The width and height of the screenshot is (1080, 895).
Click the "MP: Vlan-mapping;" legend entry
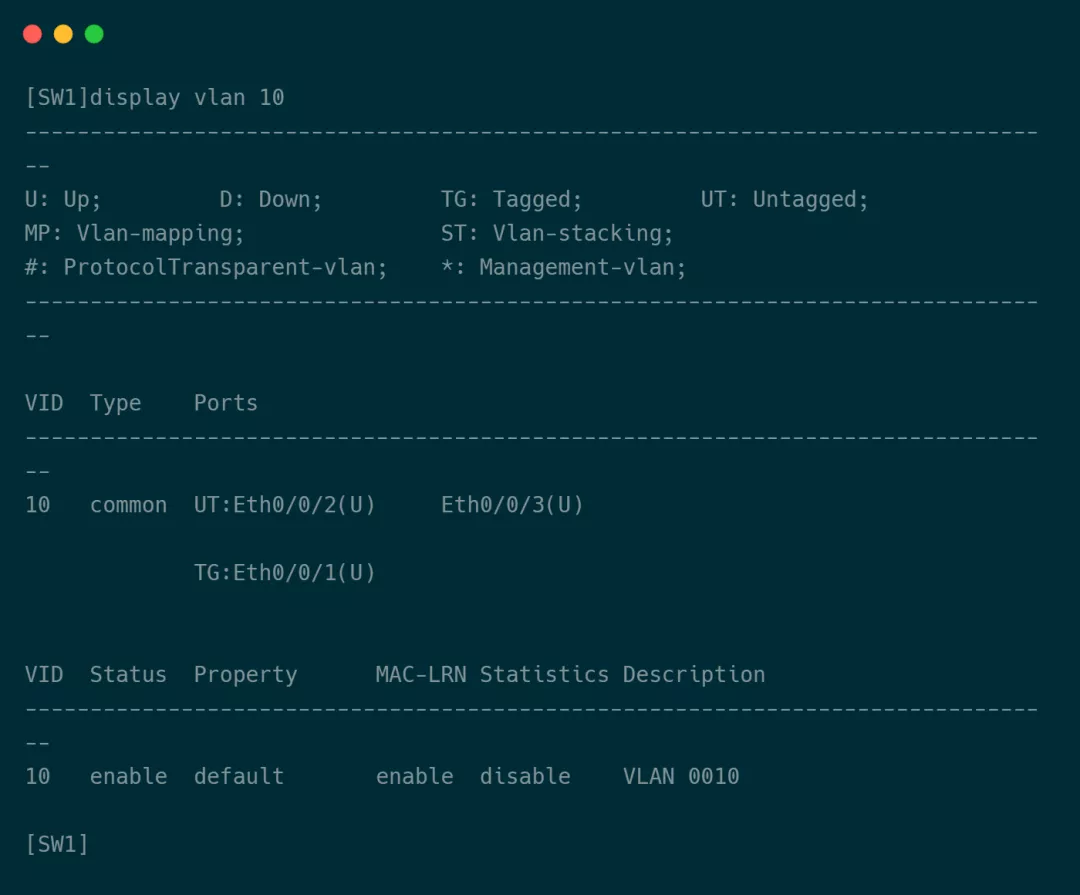pos(135,234)
